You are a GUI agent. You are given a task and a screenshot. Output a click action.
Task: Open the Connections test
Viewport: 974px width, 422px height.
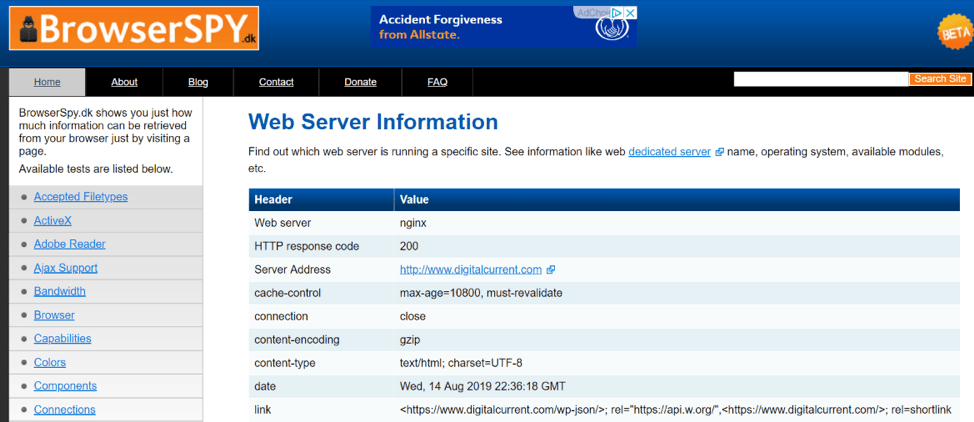coord(65,410)
